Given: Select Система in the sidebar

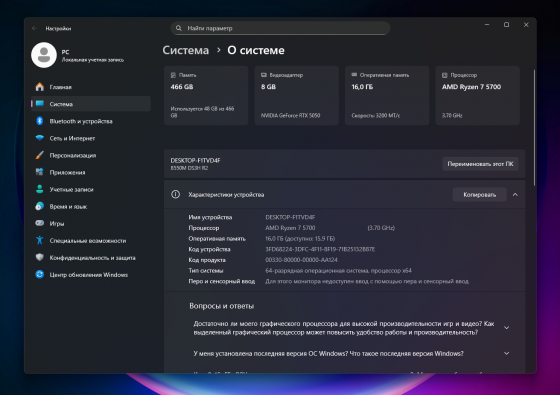Looking at the screenshot, I should 91,104.
